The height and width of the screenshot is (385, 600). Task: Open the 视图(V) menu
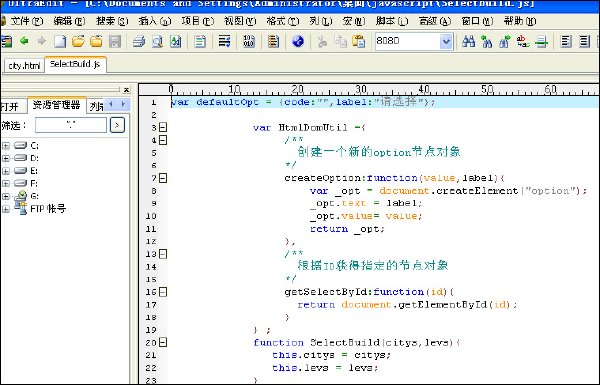click(x=240, y=21)
